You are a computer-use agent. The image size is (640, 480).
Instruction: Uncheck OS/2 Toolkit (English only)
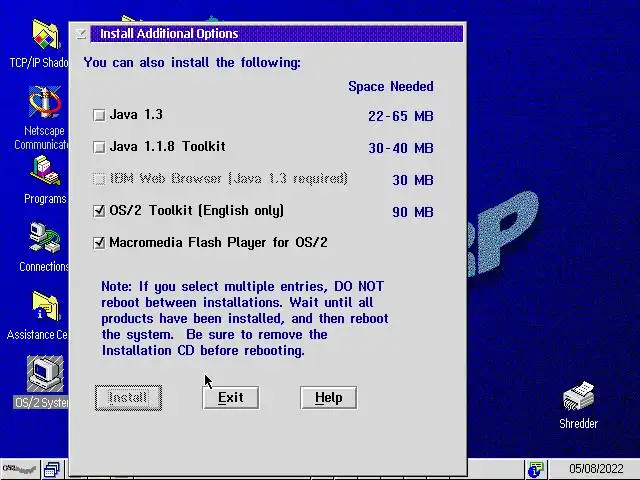(99, 211)
